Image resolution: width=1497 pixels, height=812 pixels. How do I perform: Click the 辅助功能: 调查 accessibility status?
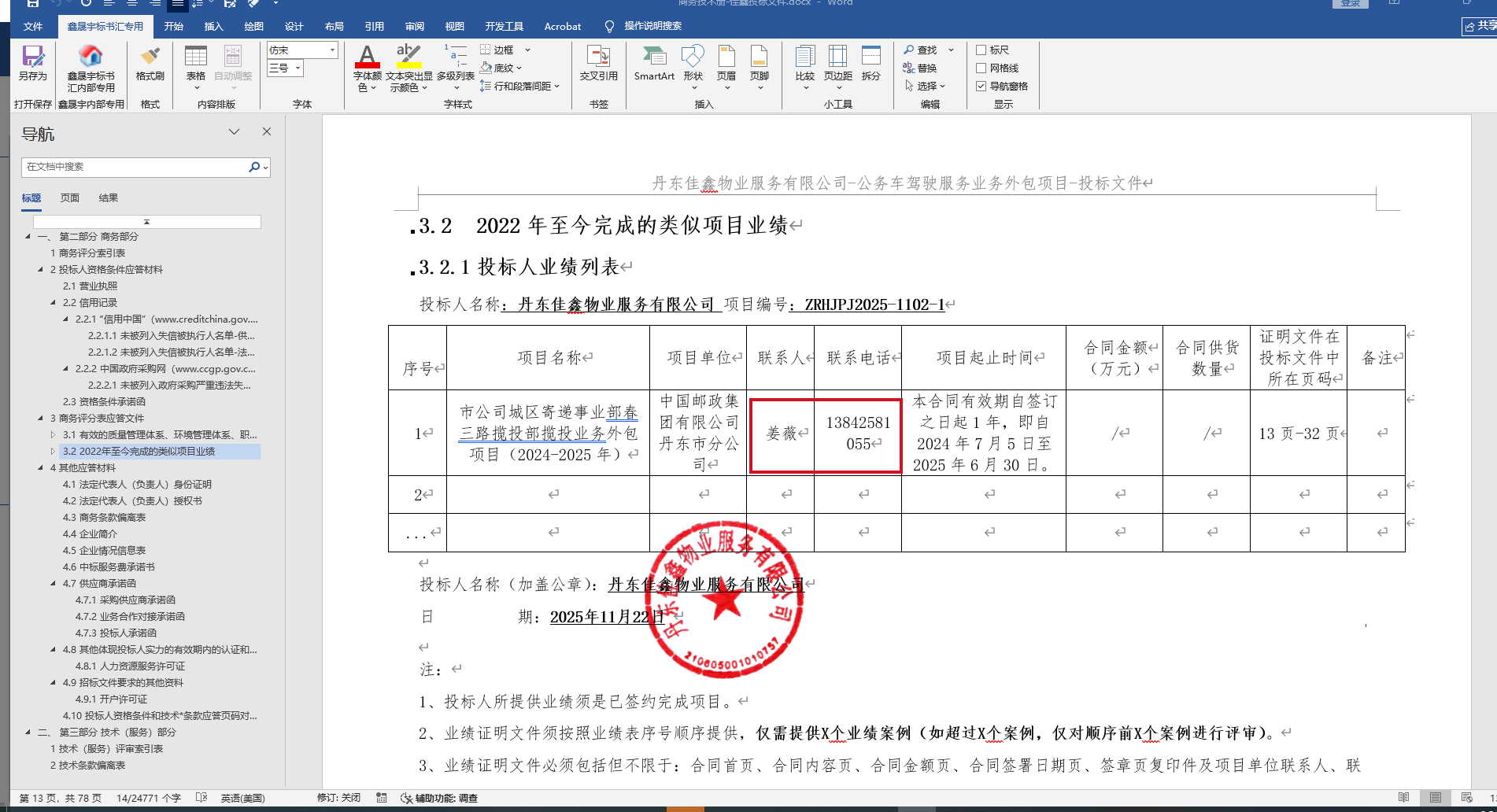click(439, 798)
